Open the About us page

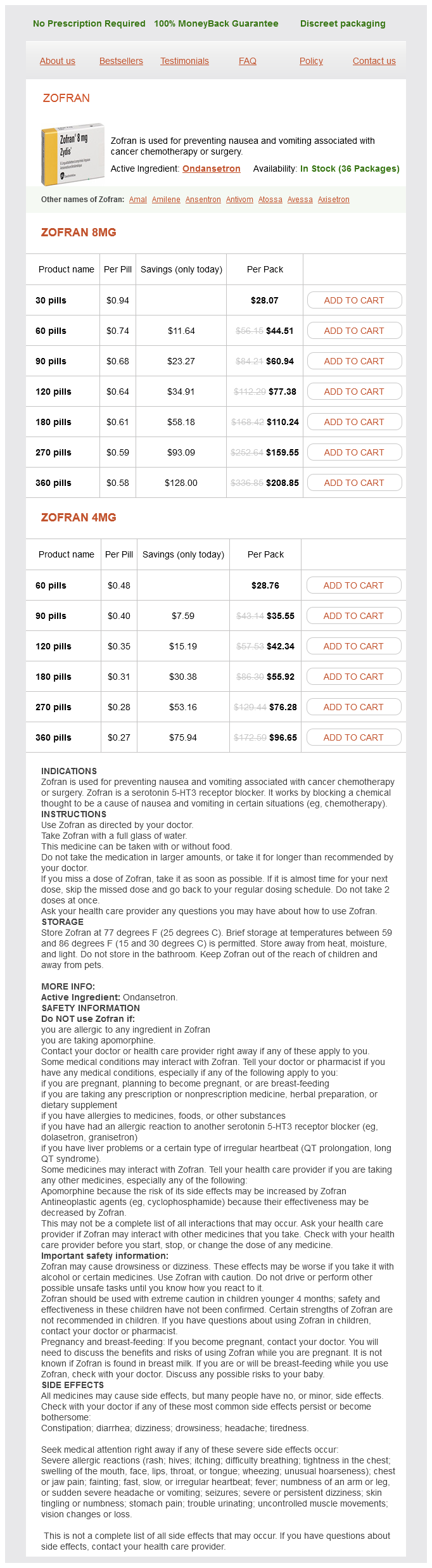[x=58, y=61]
